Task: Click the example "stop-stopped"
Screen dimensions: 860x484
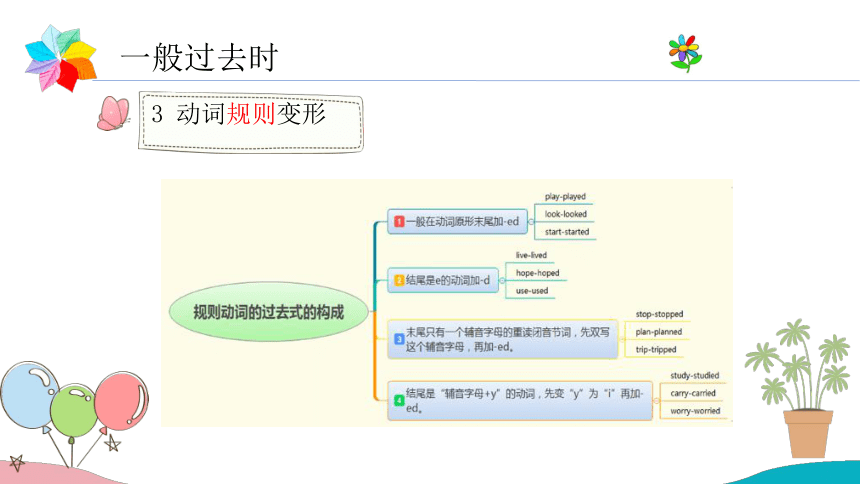Action: 659,314
